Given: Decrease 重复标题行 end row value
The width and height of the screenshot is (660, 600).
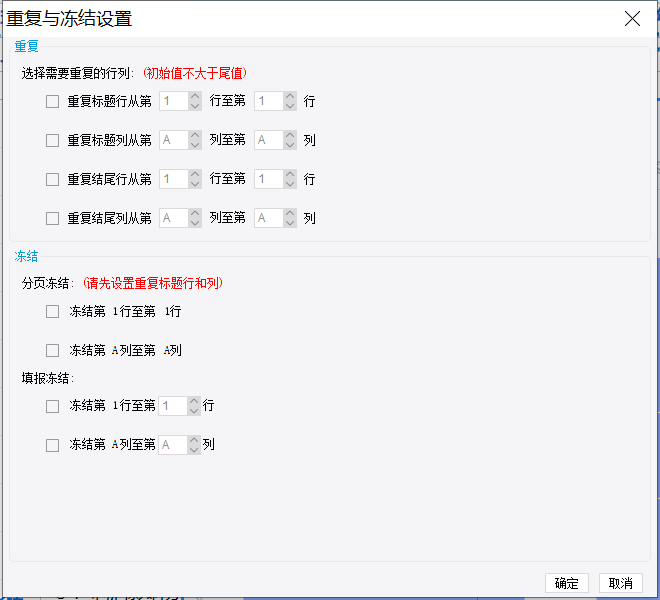Looking at the screenshot, I should (290, 106).
